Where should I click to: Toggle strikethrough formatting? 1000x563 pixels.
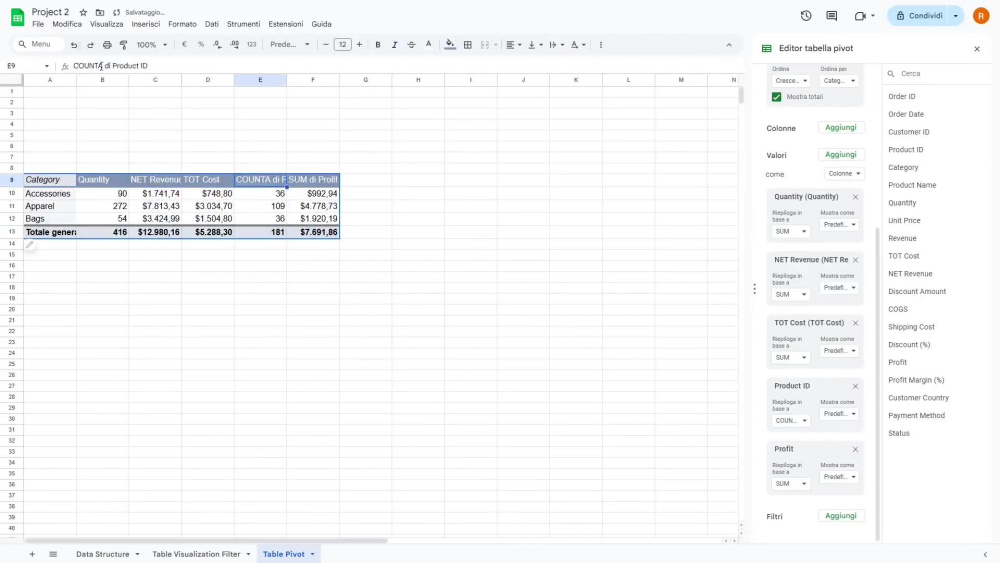tap(411, 45)
